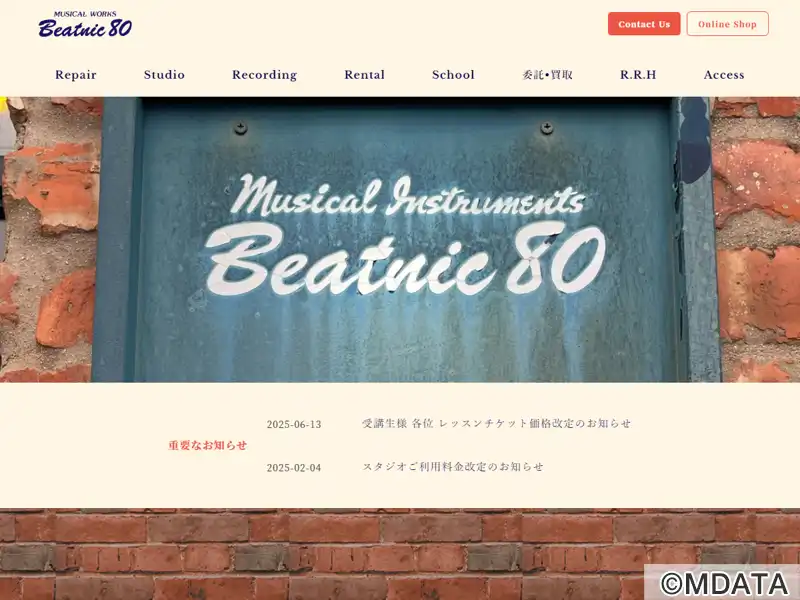800x600 pixels.
Task: Click the R.R.H navigation link
Action: coord(638,75)
